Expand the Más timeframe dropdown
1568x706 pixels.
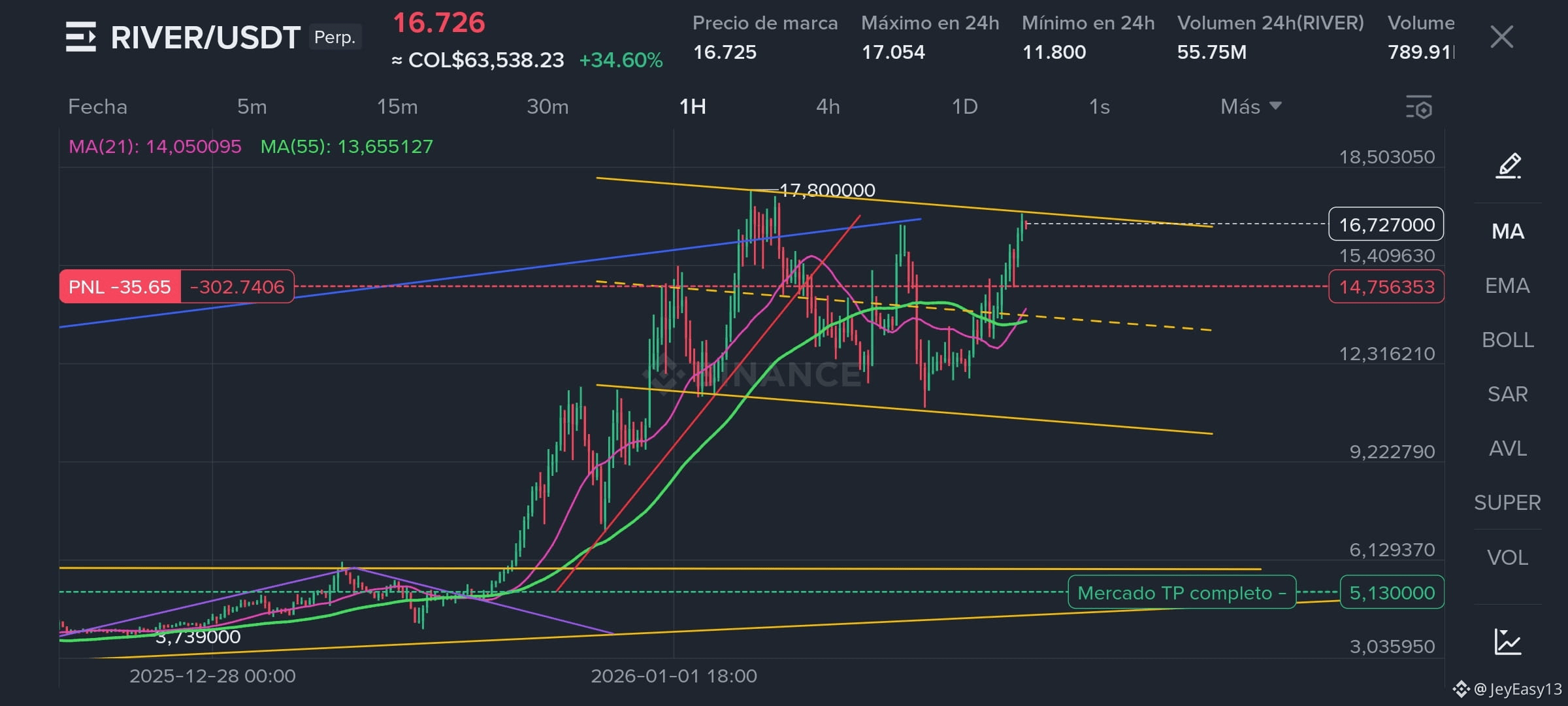coord(1250,107)
